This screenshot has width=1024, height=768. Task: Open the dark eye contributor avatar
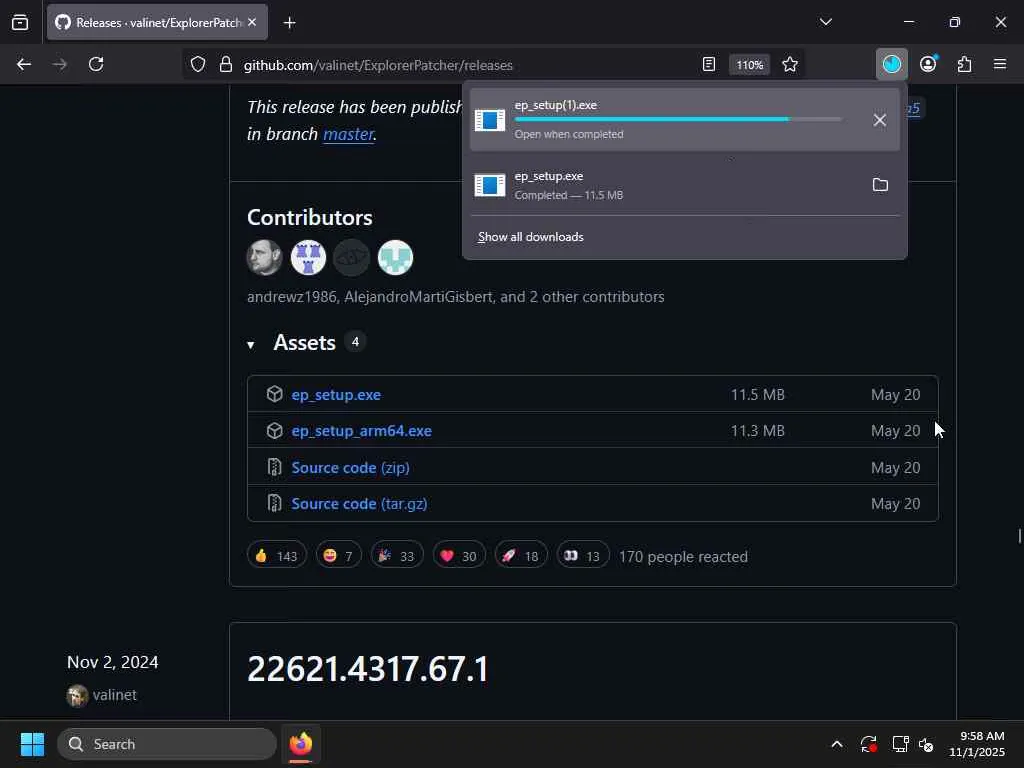coord(351,257)
